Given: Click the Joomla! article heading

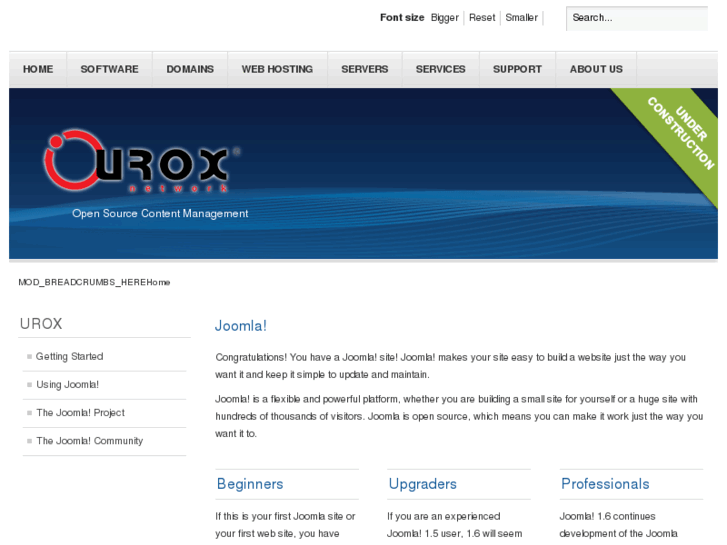Looking at the screenshot, I should [241, 326].
